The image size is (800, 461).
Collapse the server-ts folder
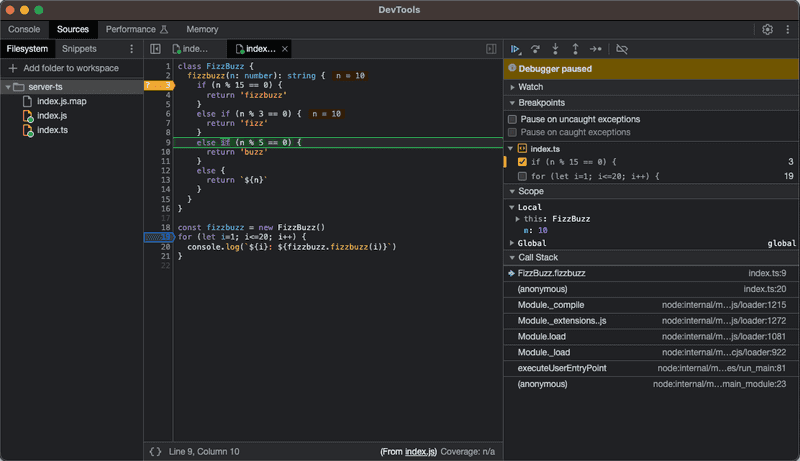click(x=8, y=87)
